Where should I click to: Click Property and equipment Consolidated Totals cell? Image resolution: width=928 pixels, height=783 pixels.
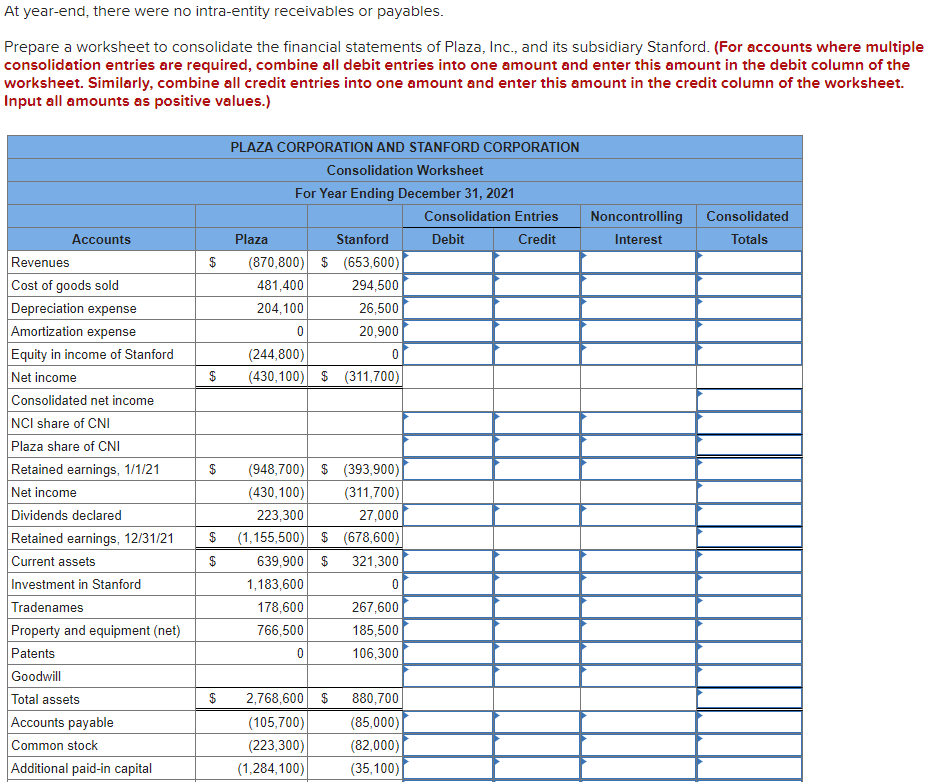point(749,630)
